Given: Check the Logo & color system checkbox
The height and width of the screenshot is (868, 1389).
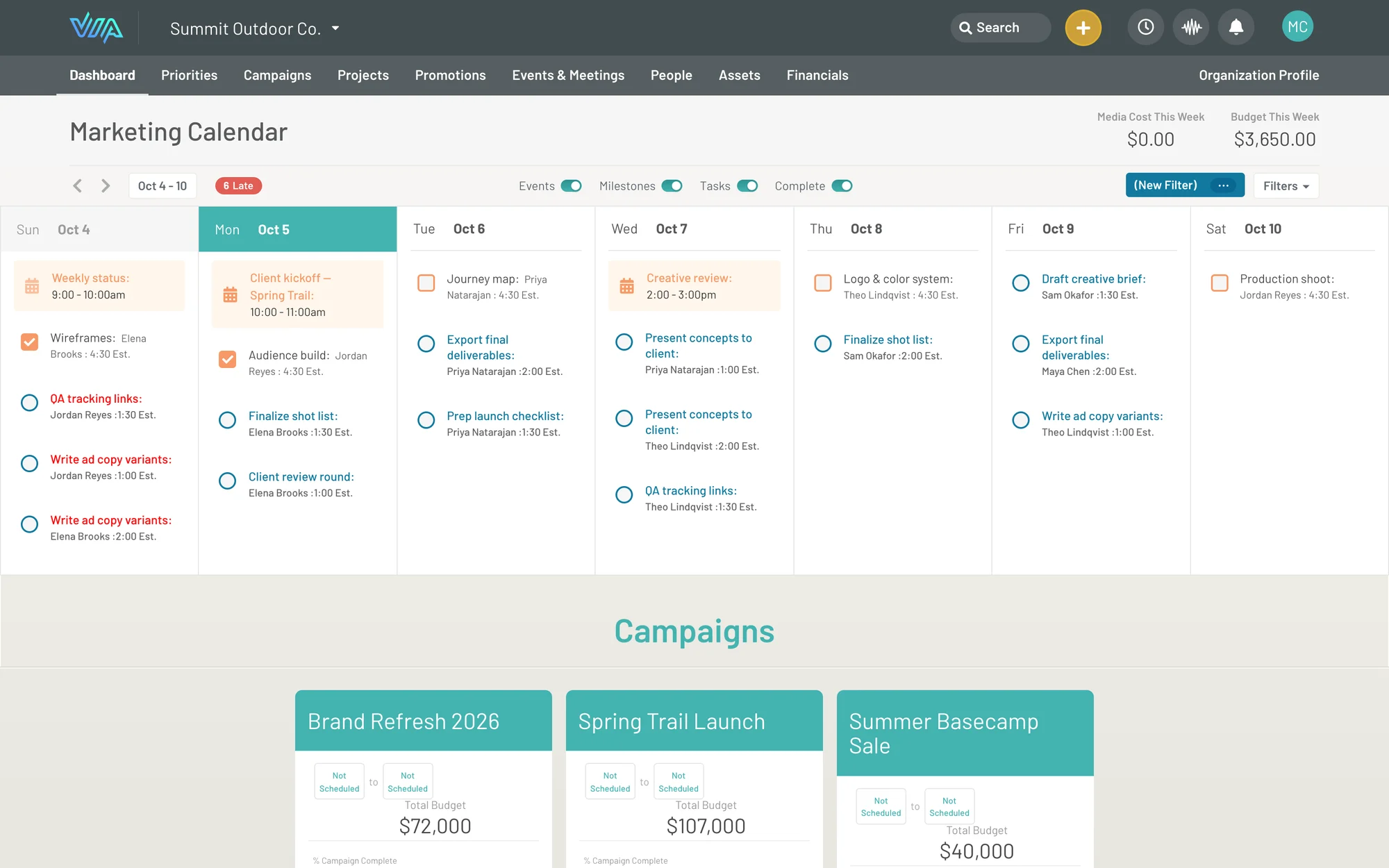Looking at the screenshot, I should click(823, 283).
